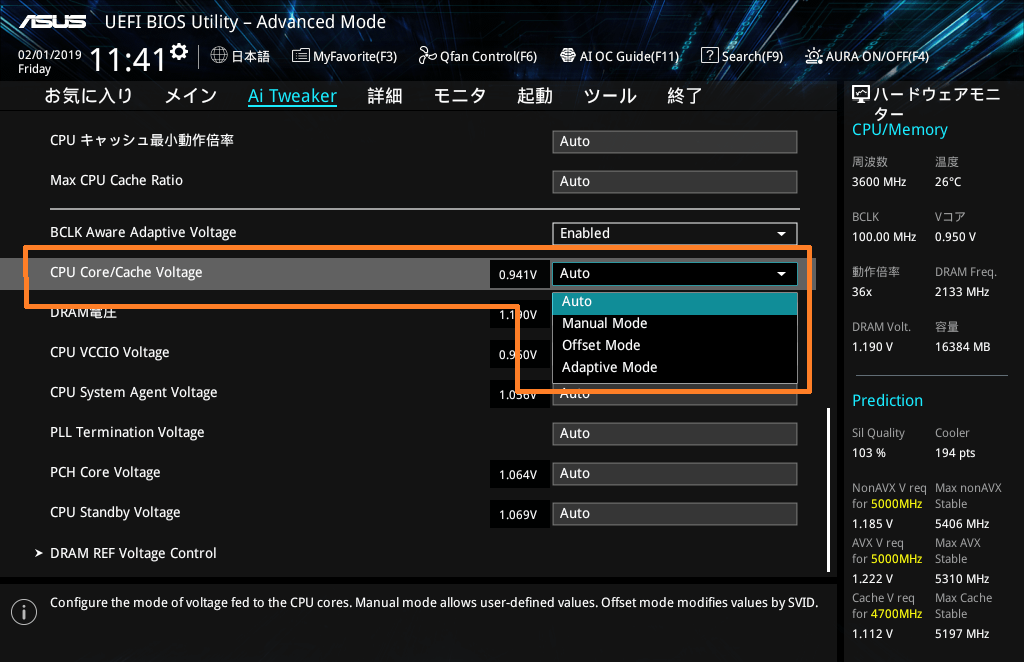Go to the モニタ tab
The height and width of the screenshot is (662, 1024).
[x=460, y=96]
